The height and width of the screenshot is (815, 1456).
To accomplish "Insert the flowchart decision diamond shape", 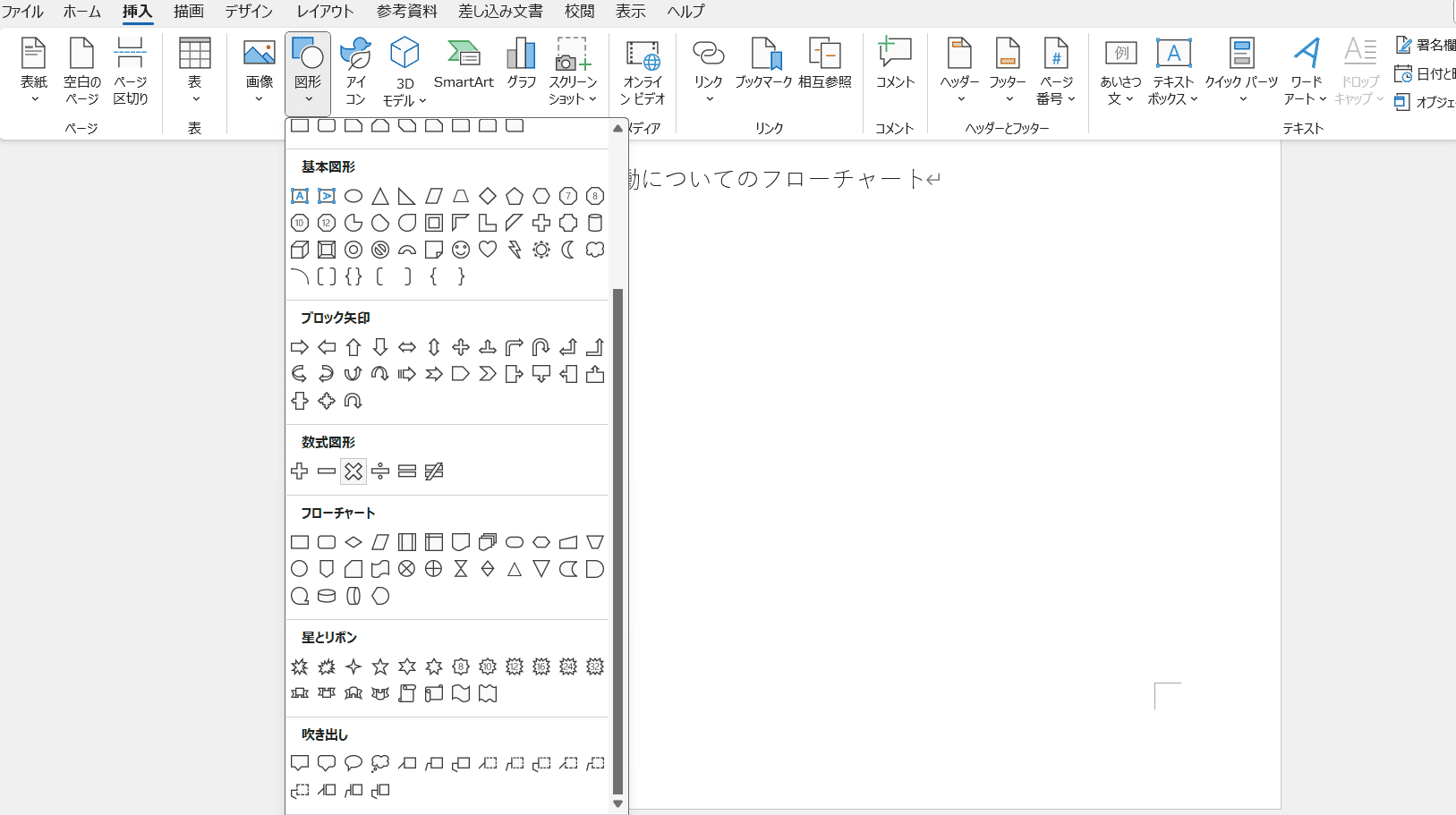I will pyautogui.click(x=353, y=542).
